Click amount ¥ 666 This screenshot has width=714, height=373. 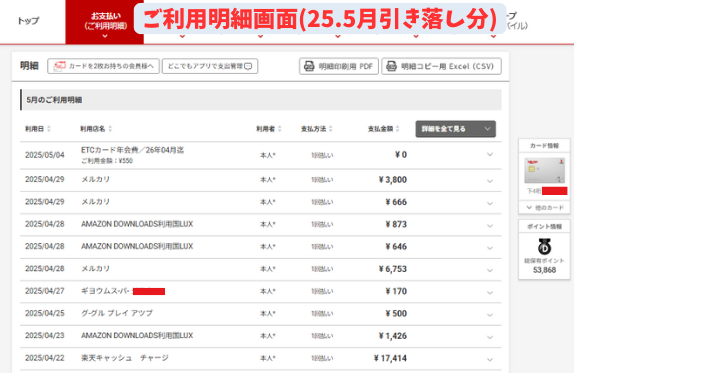(x=396, y=202)
